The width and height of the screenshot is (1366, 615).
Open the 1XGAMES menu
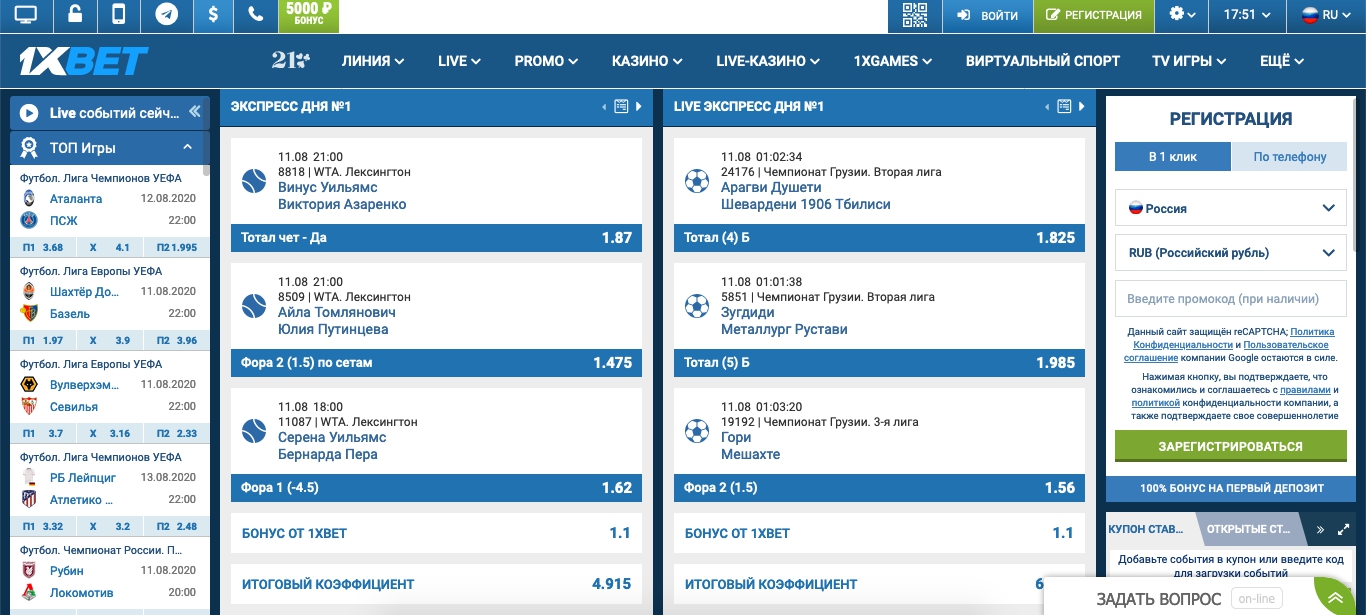pyautogui.click(x=893, y=61)
